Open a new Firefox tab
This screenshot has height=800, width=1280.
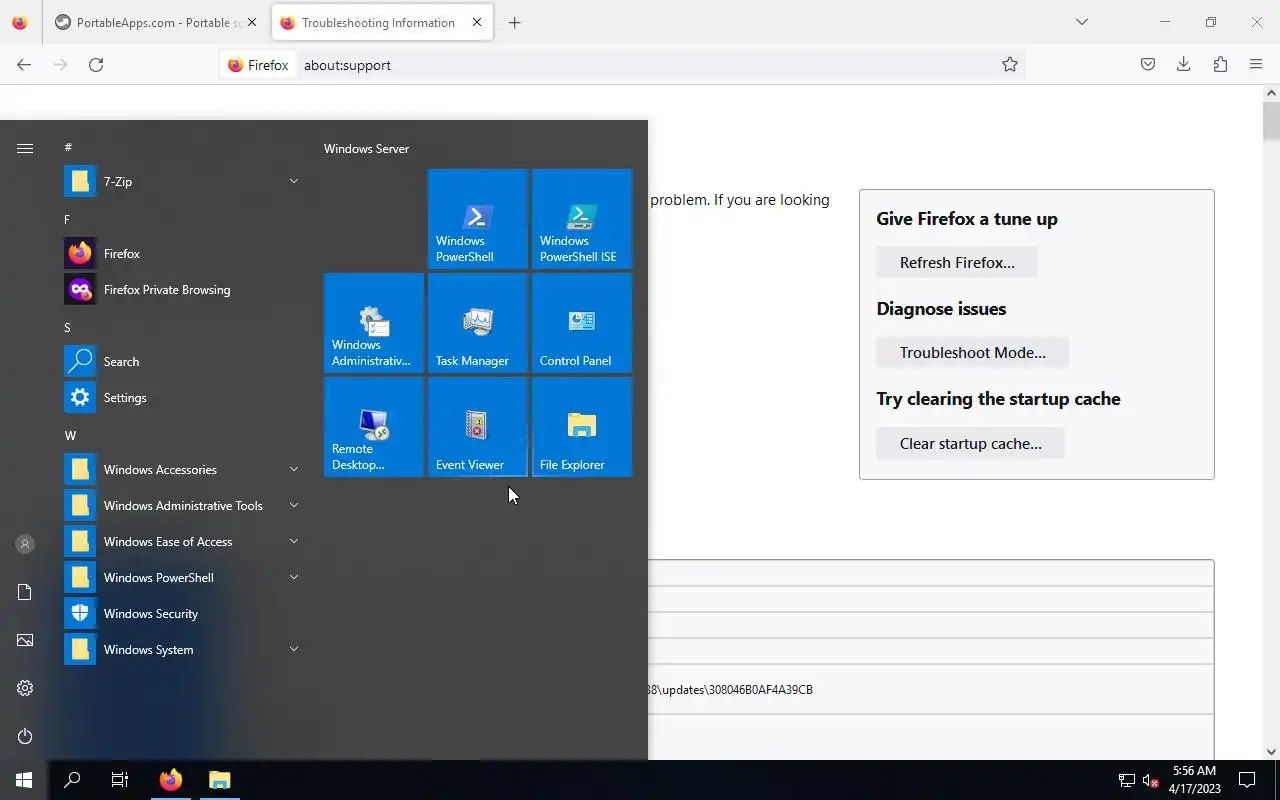[x=514, y=22]
